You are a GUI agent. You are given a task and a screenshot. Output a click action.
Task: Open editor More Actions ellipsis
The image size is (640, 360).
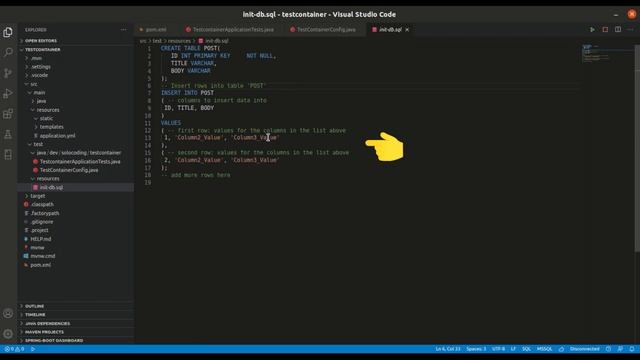point(630,29)
